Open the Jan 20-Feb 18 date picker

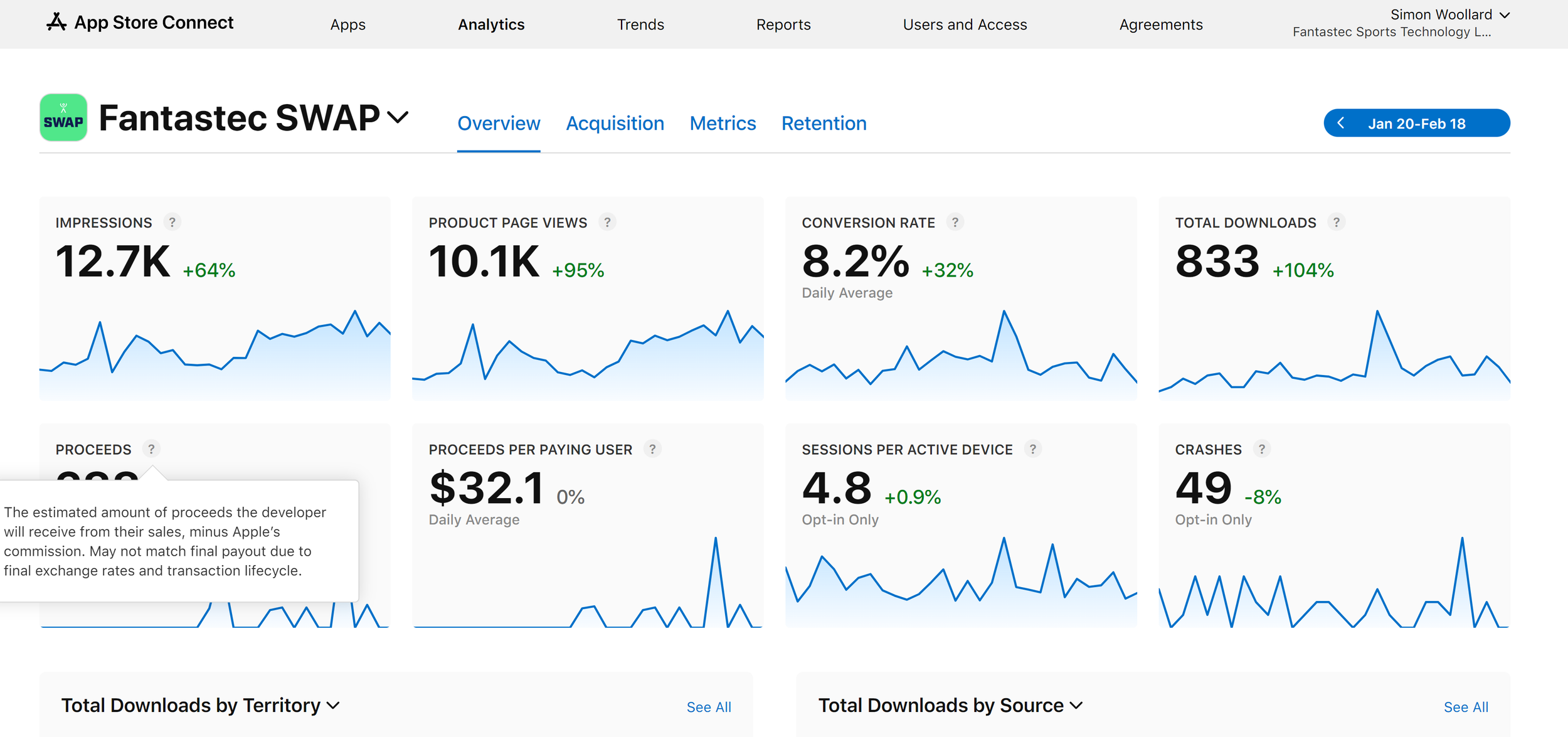[x=1417, y=123]
